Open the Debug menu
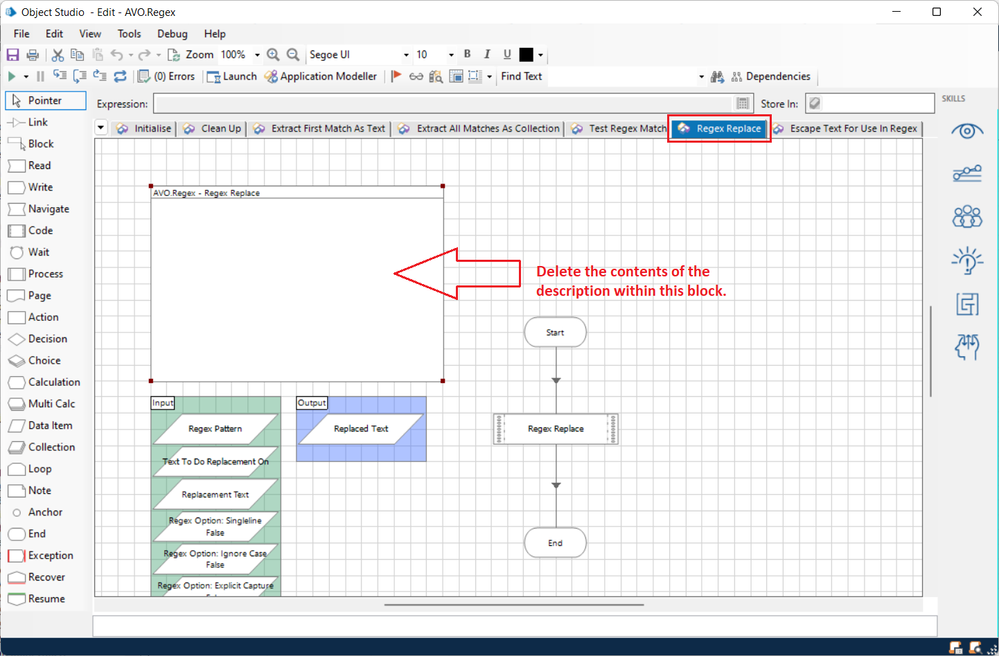Screen dimensions: 999x656 pos(172,34)
